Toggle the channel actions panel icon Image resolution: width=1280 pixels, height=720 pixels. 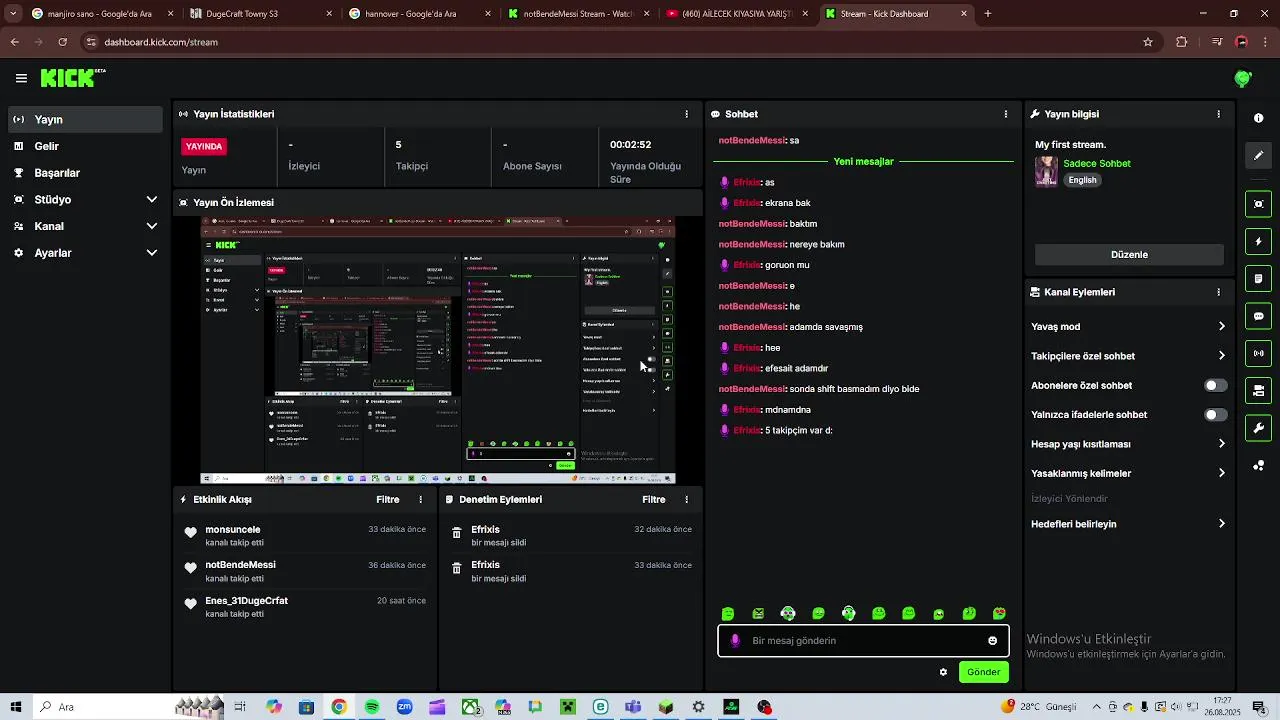[1258, 390]
